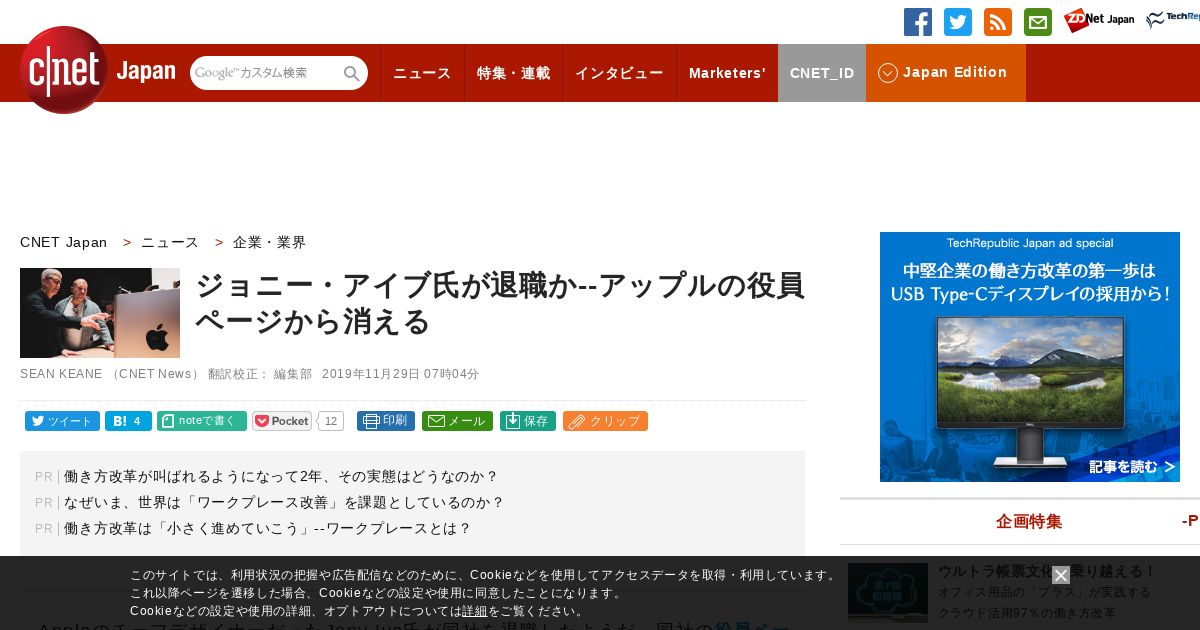Click the search magnifier icon
The image size is (1200, 630).
(352, 73)
